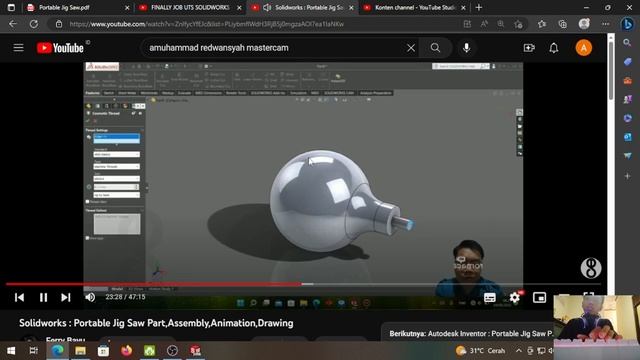Open the Tools briefcase in the sidebar
640x360 pixels.
point(627,80)
